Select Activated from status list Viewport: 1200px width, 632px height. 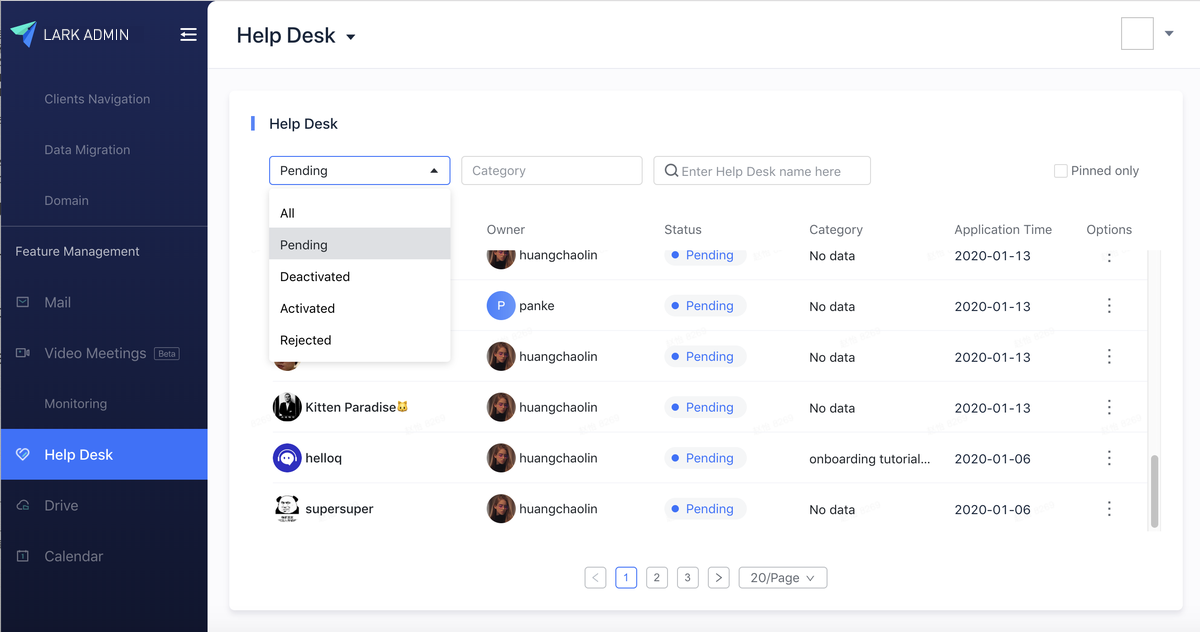[308, 309]
